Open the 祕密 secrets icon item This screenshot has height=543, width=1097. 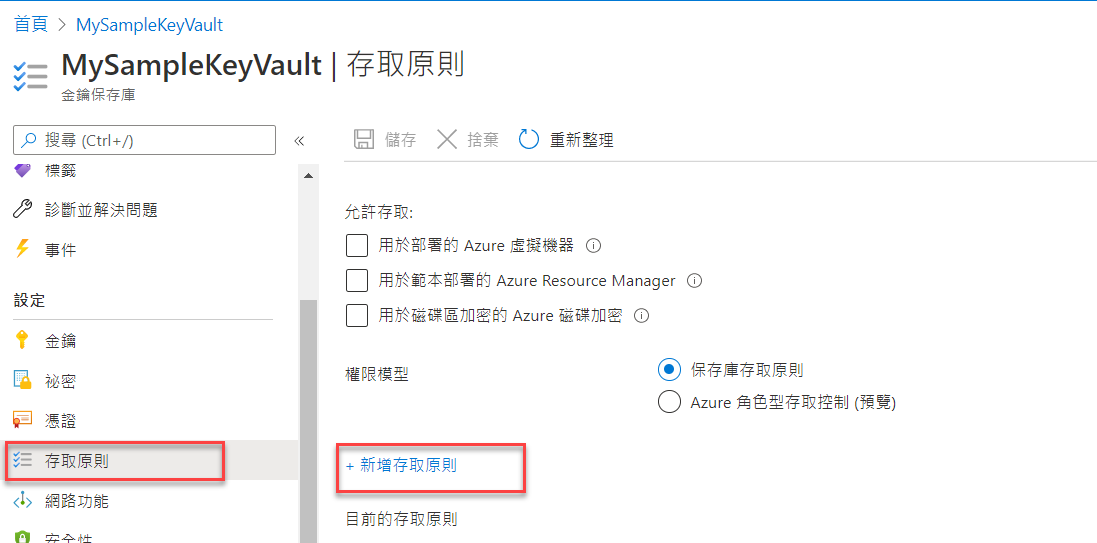(23, 381)
